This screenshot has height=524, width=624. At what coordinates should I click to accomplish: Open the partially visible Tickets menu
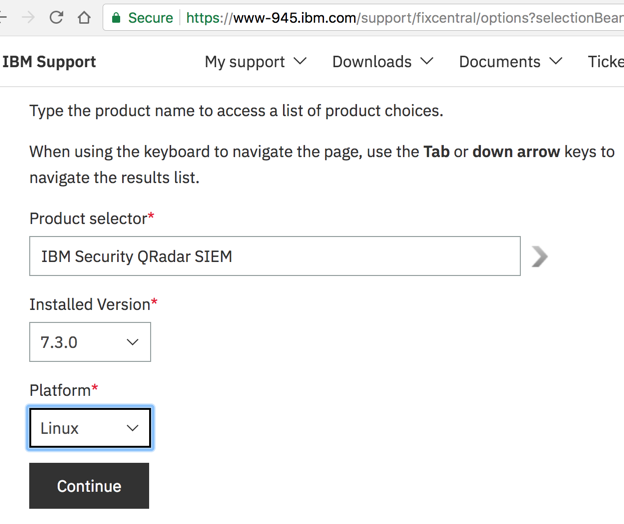pos(606,62)
